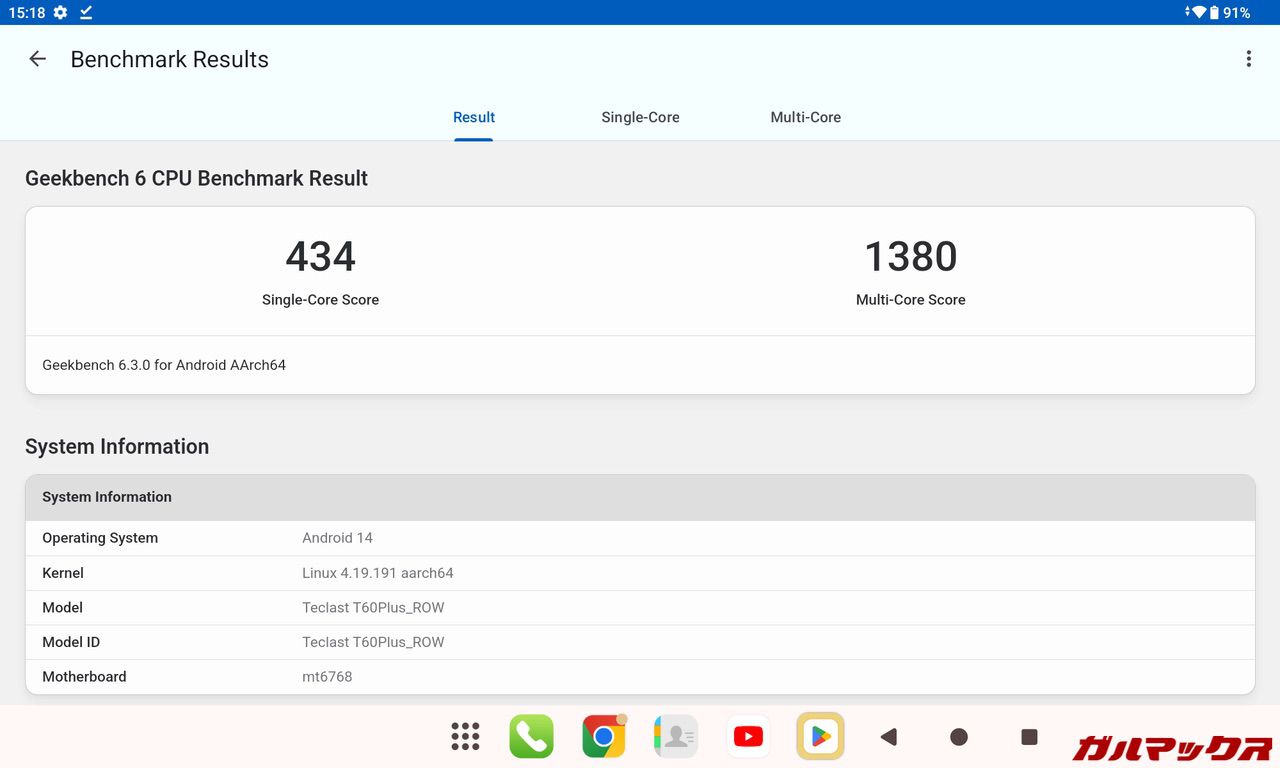
Task: Switch to the Multi-Core tab
Action: click(805, 117)
